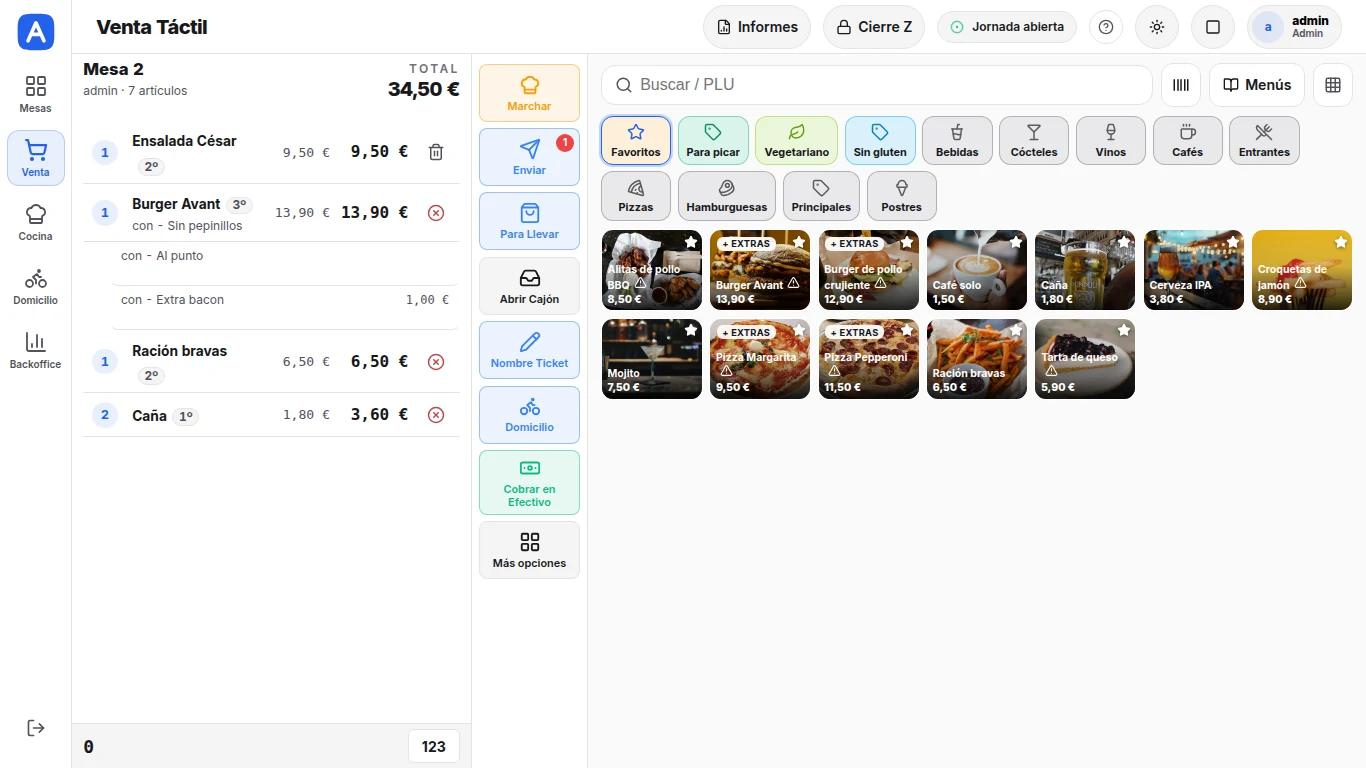Focus the Buscar / PLU search field
This screenshot has height=768, width=1366.
[x=877, y=85]
